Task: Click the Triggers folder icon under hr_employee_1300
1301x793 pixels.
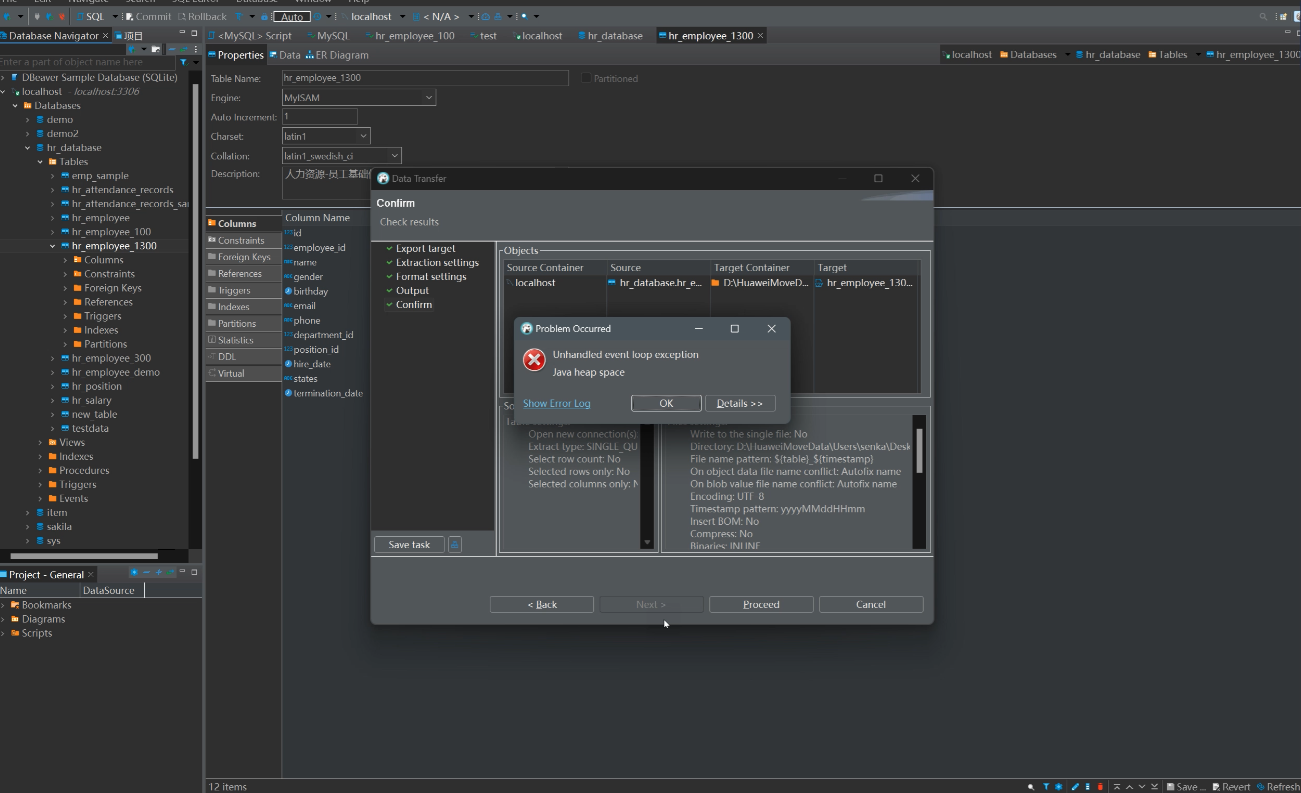Action: pyautogui.click(x=77, y=316)
